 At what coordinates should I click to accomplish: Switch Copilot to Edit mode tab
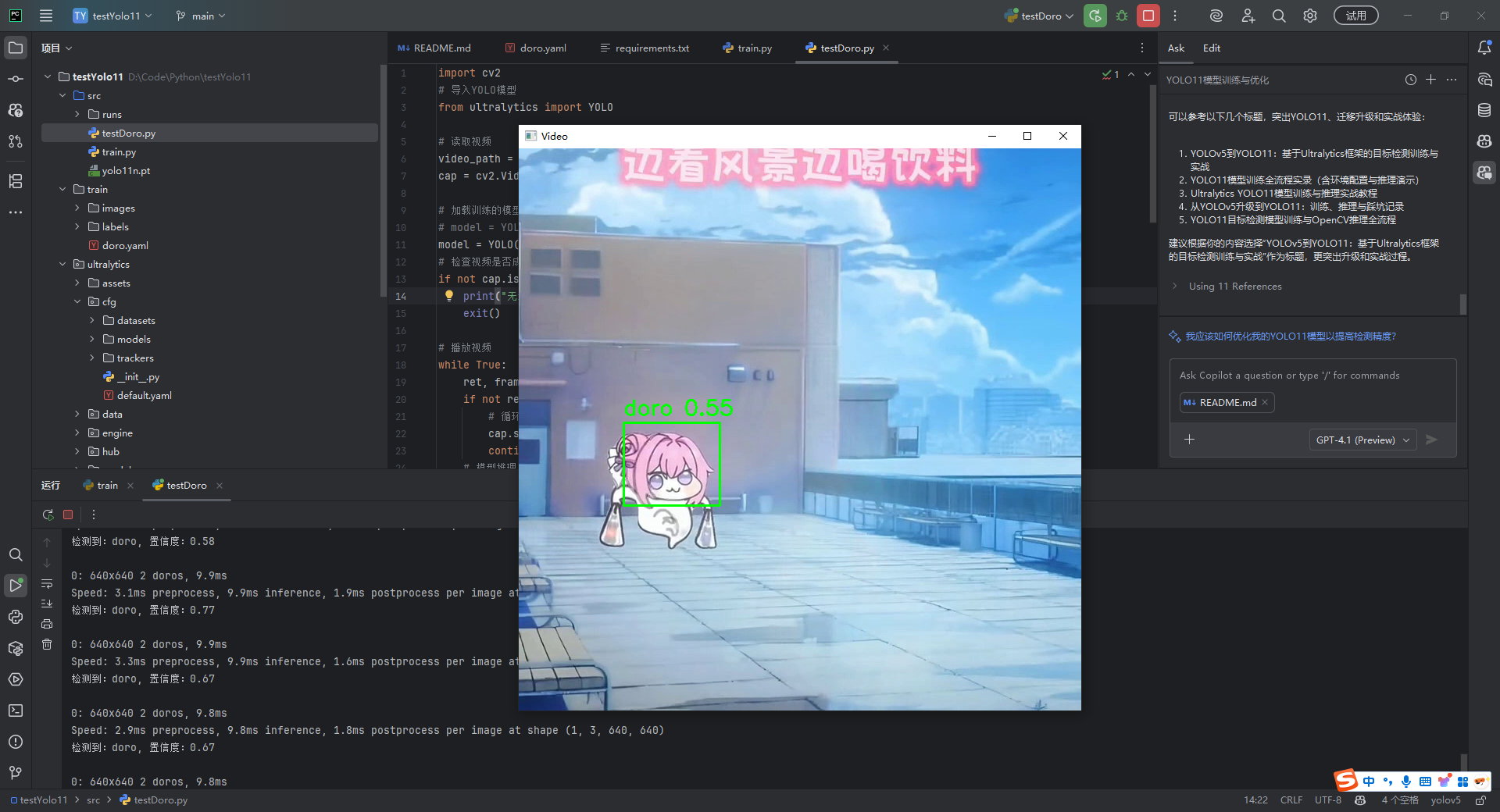point(1212,48)
